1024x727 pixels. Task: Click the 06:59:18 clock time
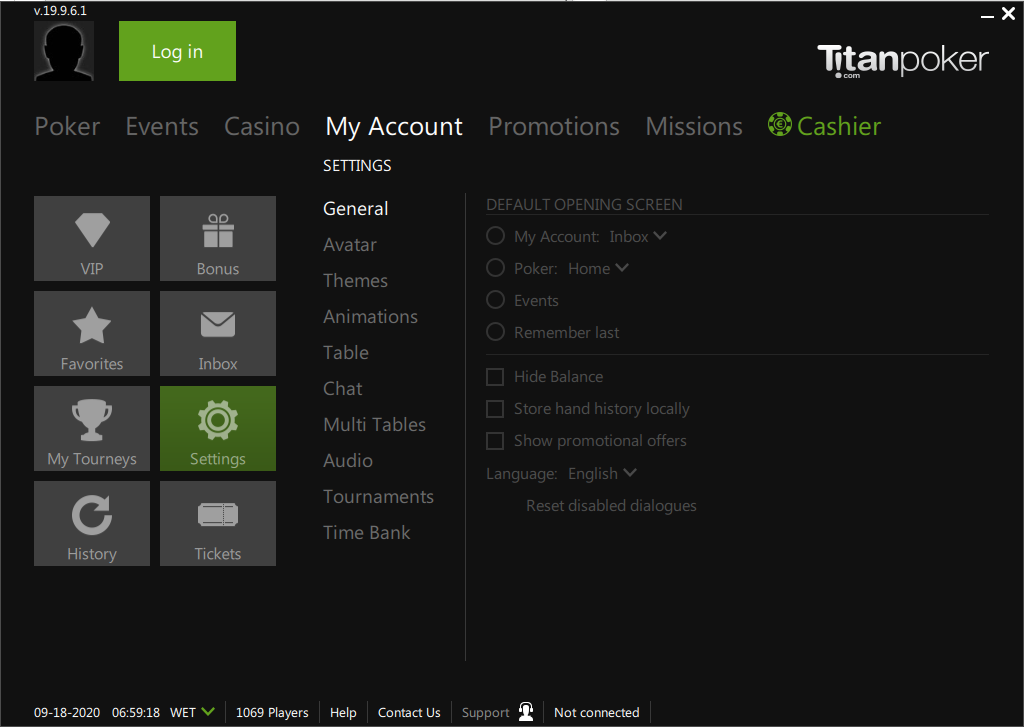tap(136, 712)
